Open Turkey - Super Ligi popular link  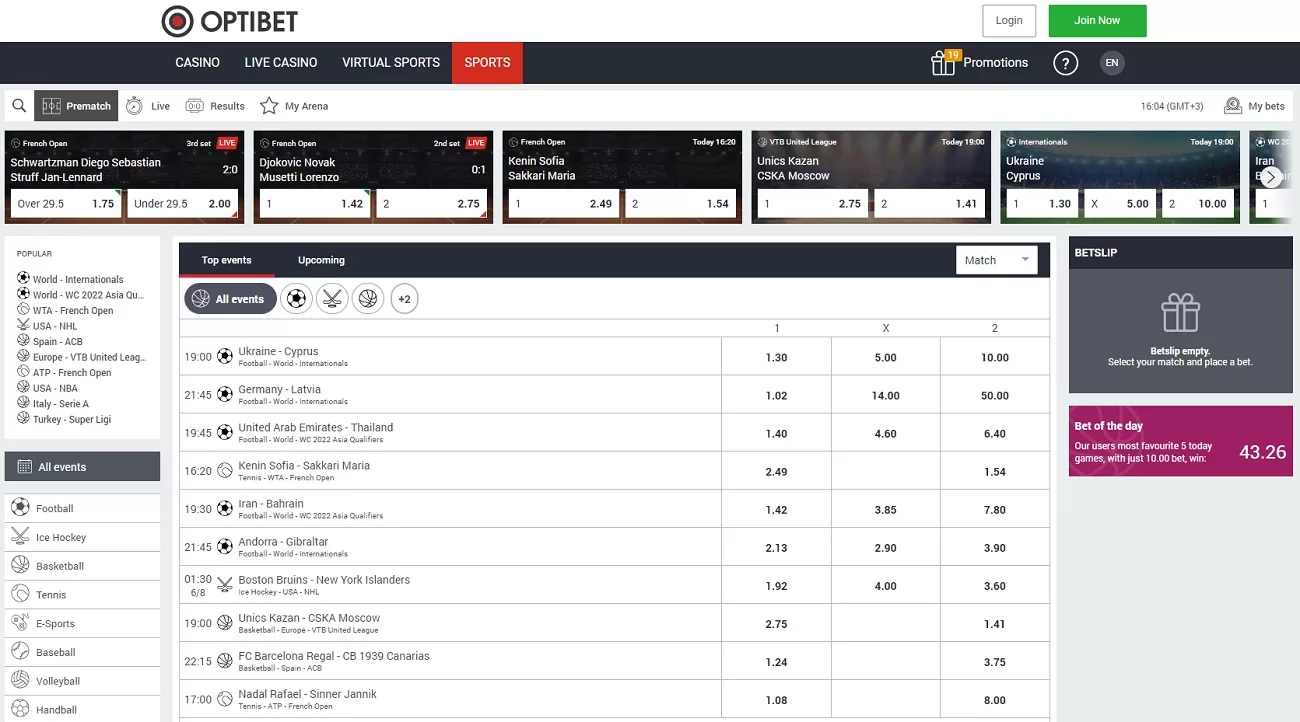click(72, 419)
